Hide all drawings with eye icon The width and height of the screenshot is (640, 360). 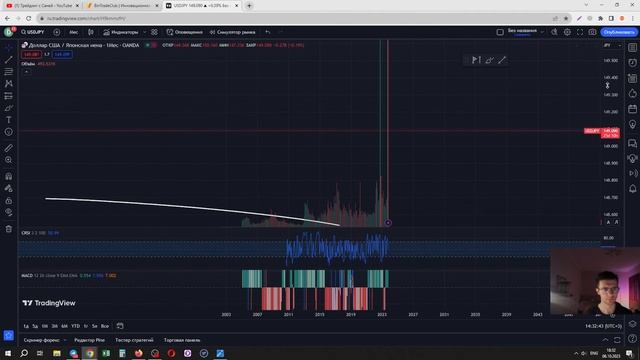coord(9,212)
